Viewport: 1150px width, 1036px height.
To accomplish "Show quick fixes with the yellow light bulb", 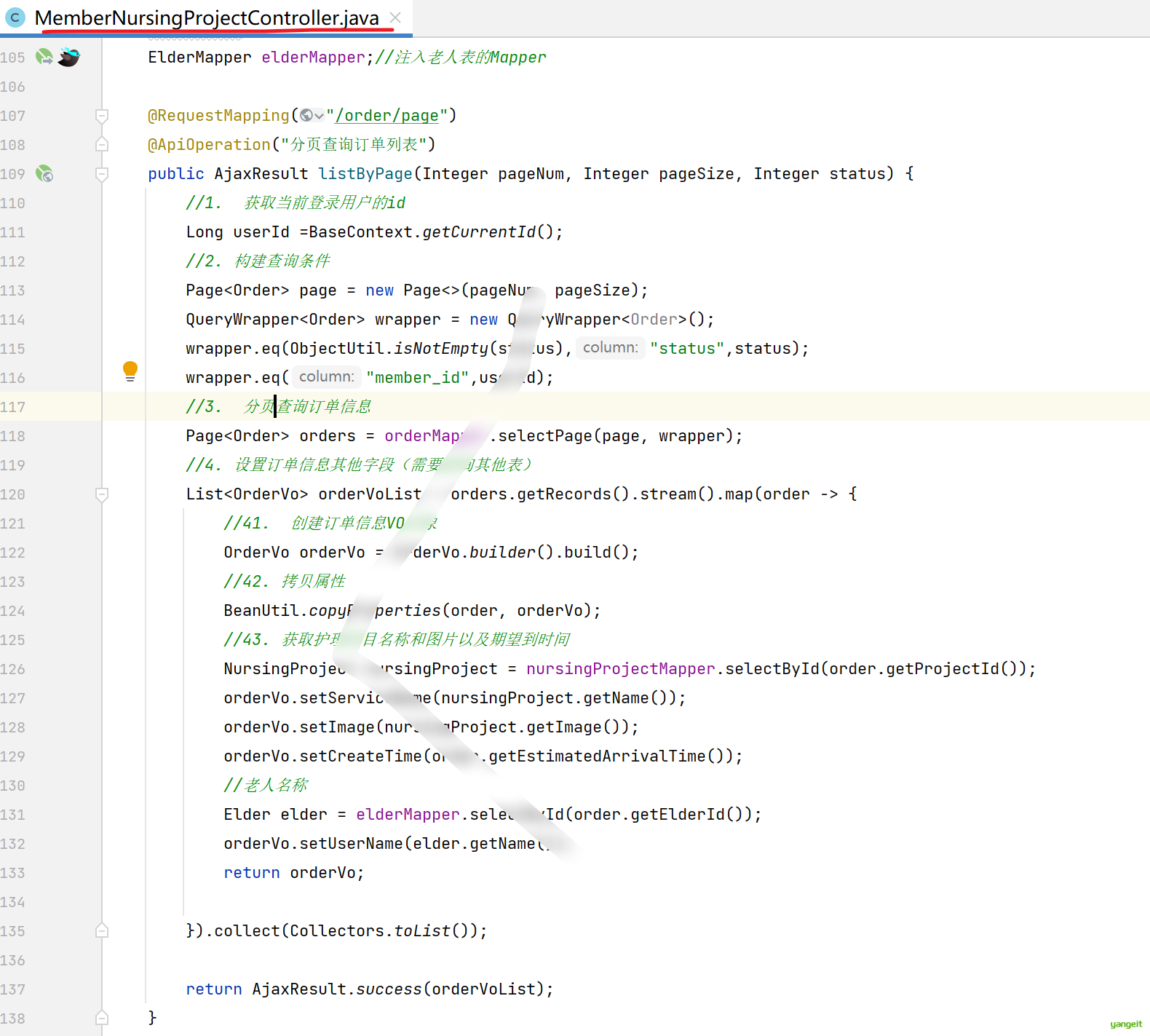I will (130, 371).
